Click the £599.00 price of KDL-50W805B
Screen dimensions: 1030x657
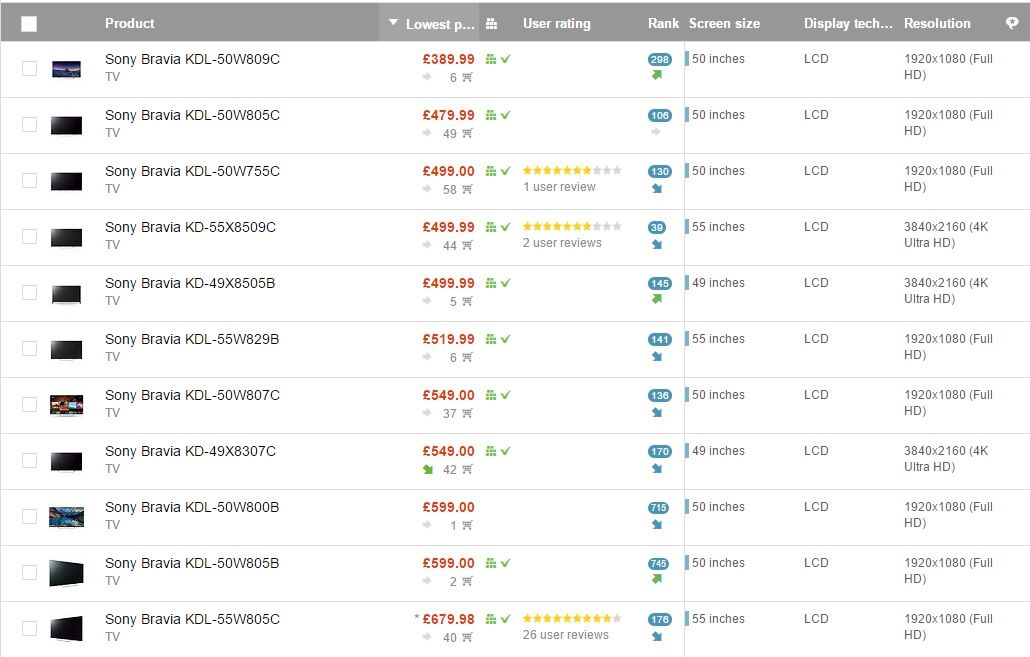point(448,563)
